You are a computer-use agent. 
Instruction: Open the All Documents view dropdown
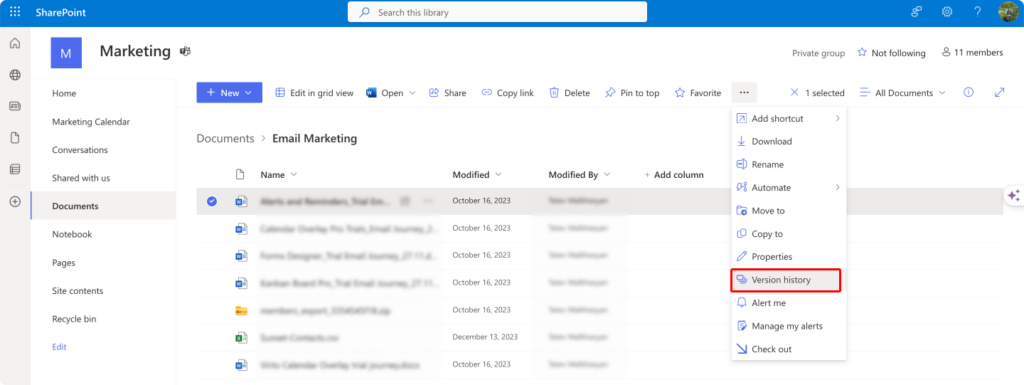click(903, 93)
